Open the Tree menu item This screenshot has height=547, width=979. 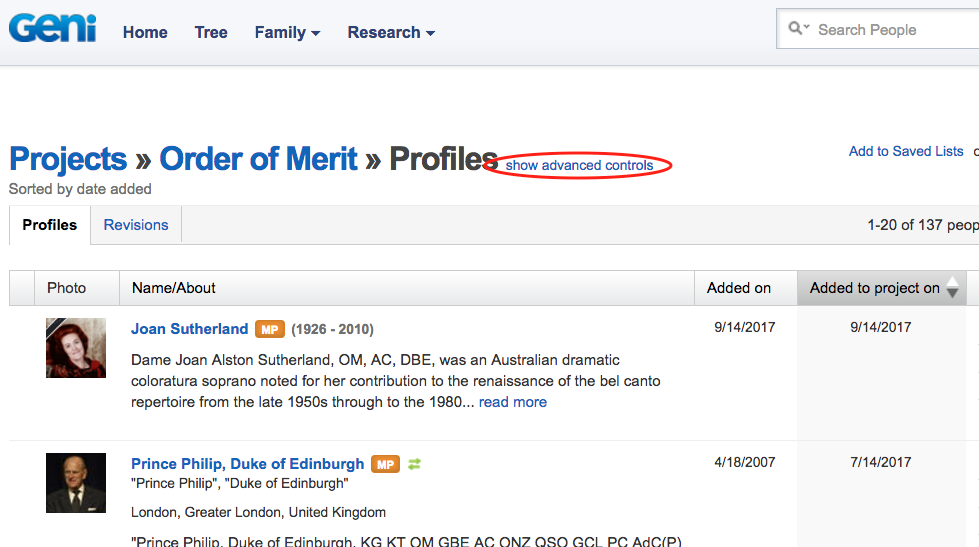click(x=211, y=32)
